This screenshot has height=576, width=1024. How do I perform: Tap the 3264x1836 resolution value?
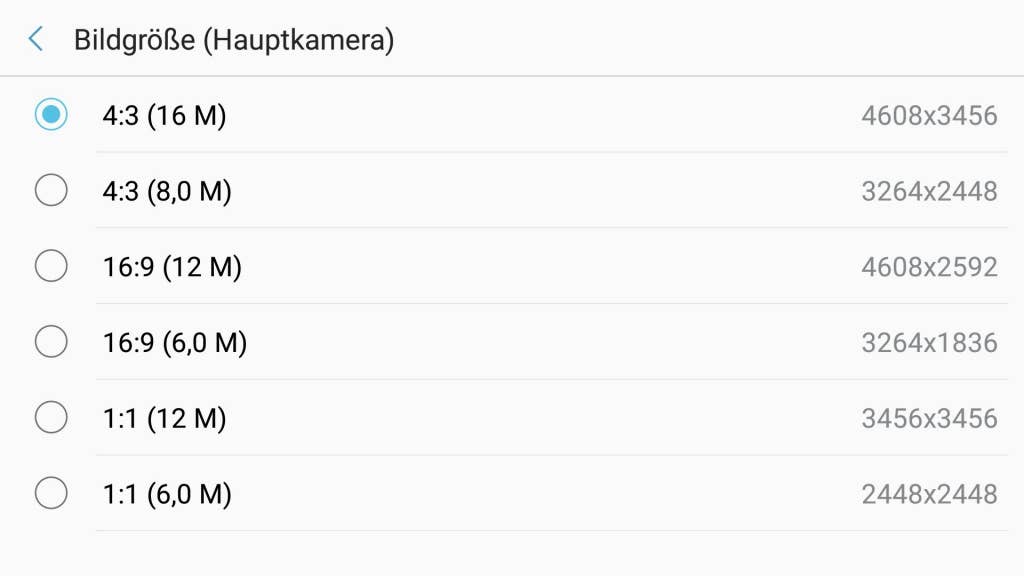tap(929, 343)
